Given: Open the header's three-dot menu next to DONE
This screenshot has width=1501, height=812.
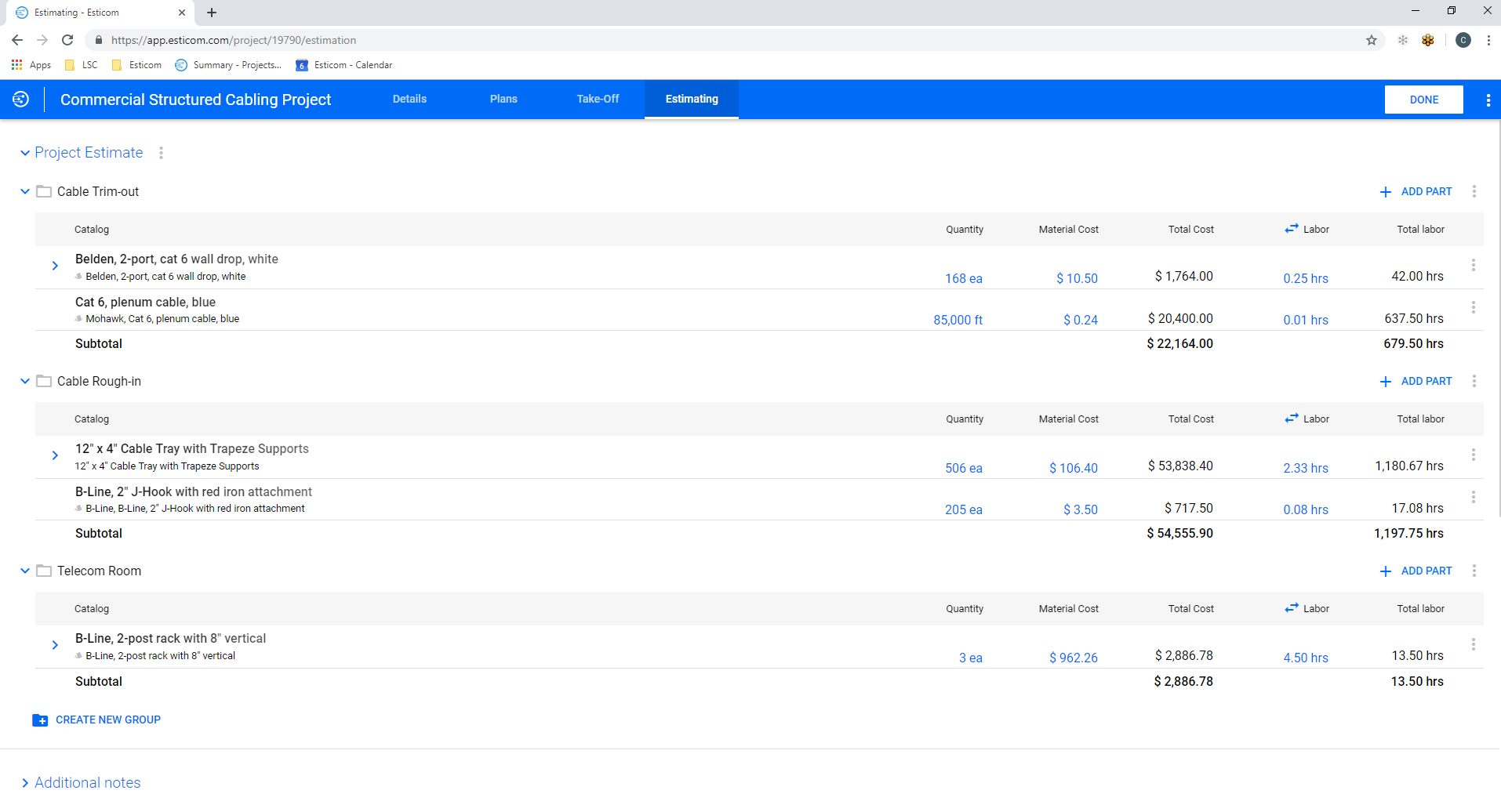Looking at the screenshot, I should pos(1488,100).
